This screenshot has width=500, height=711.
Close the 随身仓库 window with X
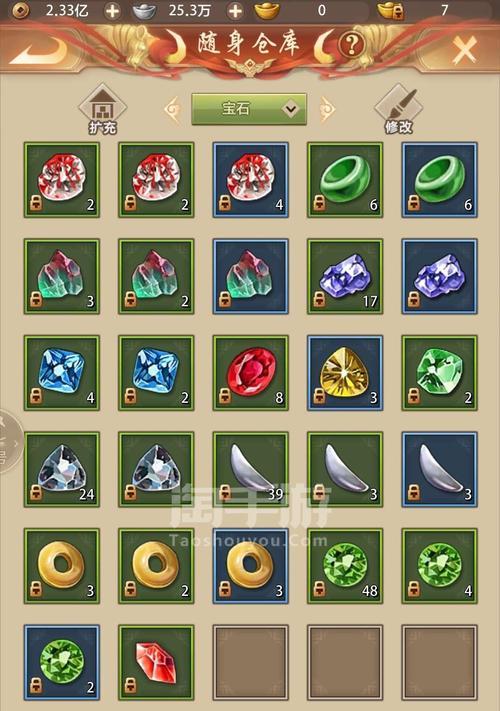pos(464,49)
